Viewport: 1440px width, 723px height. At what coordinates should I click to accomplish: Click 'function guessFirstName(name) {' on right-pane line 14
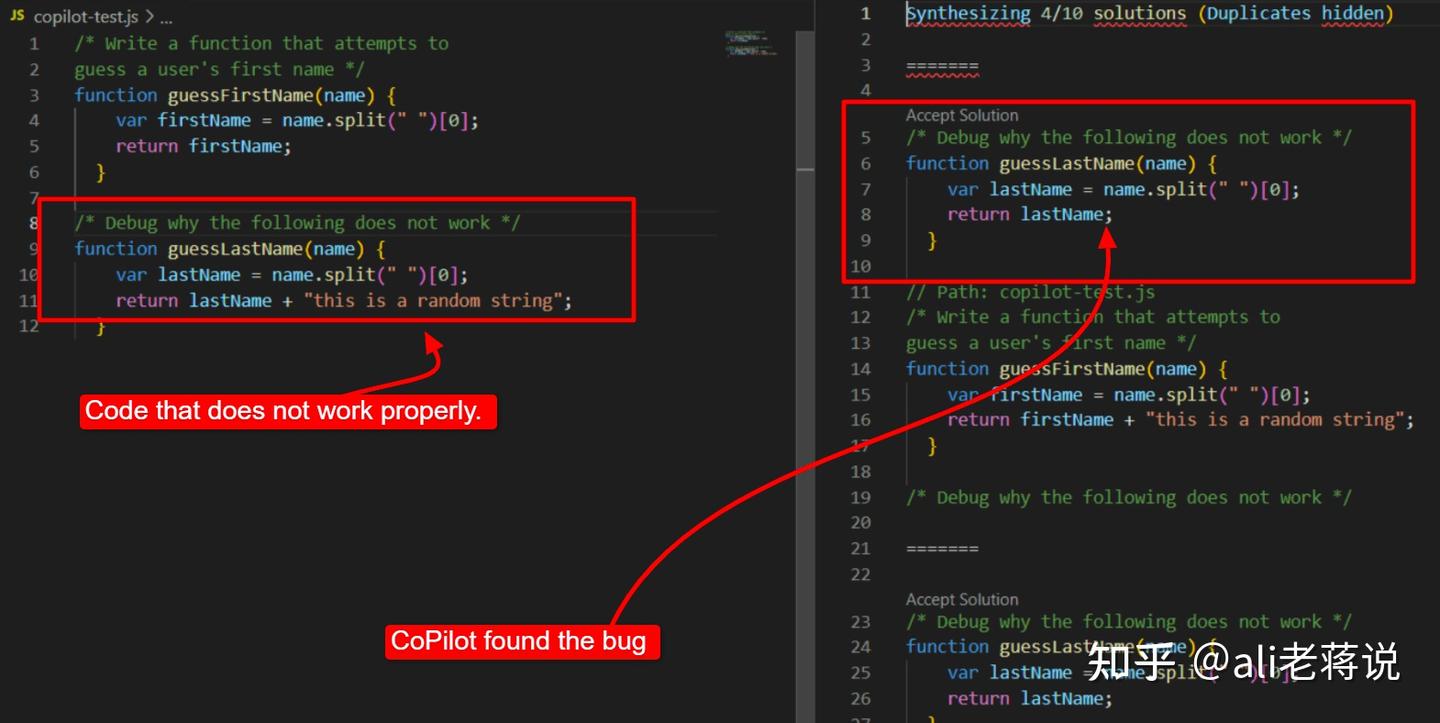pyautogui.click(x=1067, y=369)
